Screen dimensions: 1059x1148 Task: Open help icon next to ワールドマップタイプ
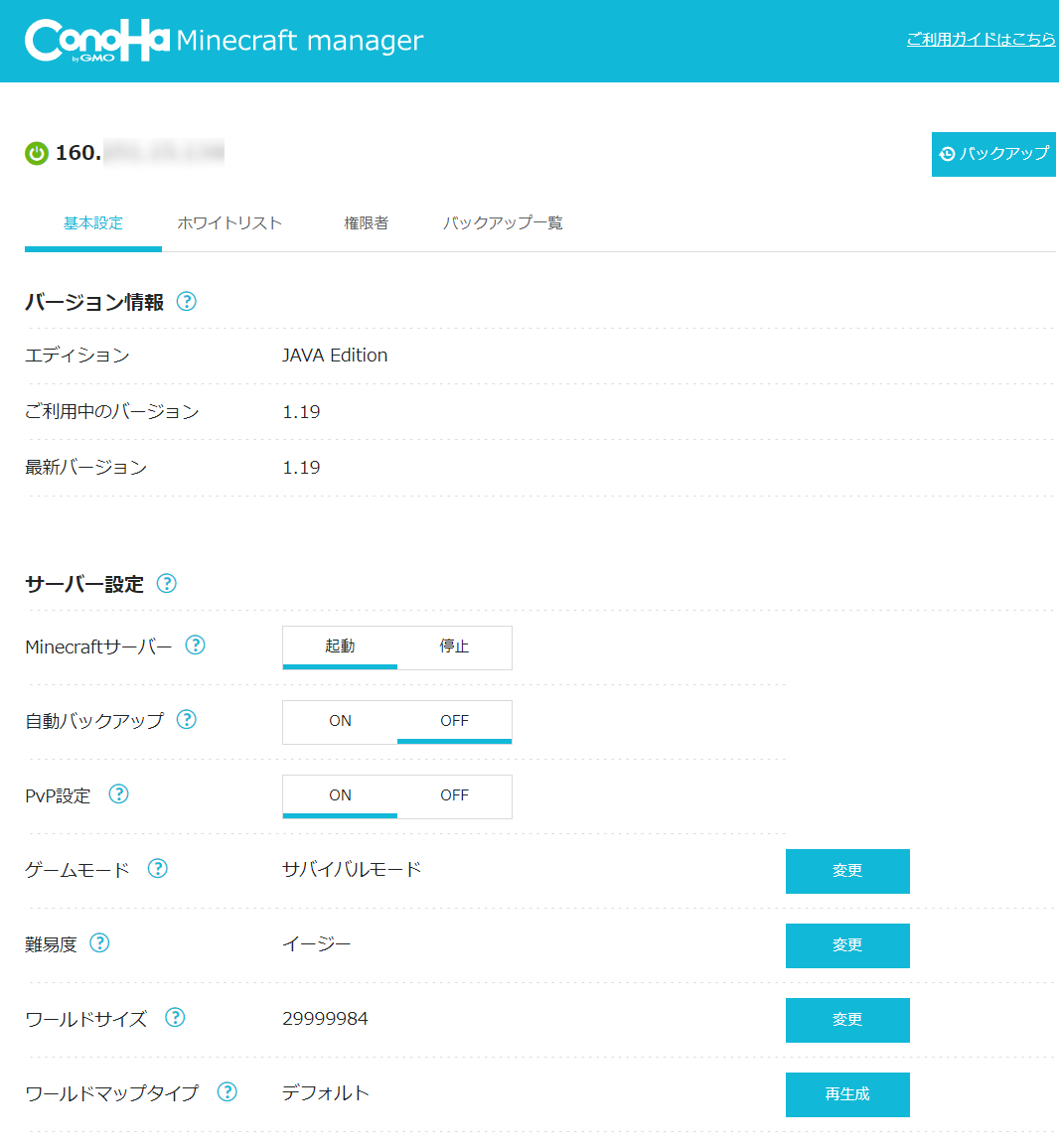(x=227, y=1092)
